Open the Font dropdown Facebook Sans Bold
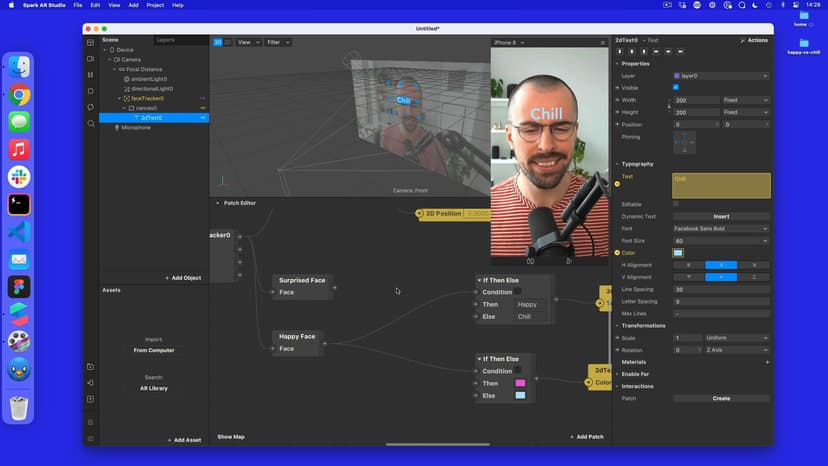The image size is (828, 466). 721,229
